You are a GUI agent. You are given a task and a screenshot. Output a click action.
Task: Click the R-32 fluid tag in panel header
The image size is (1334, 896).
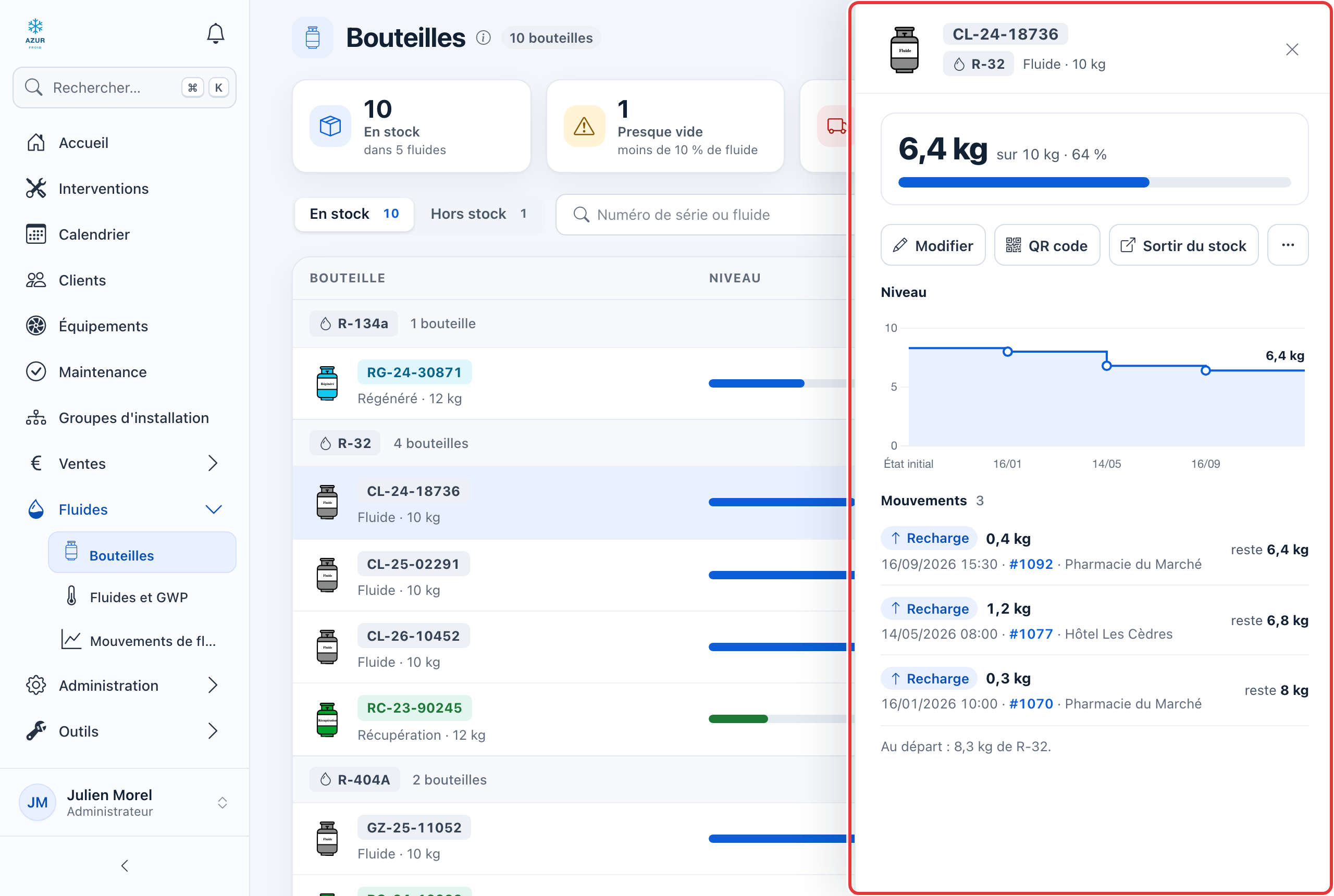pyautogui.click(x=979, y=64)
